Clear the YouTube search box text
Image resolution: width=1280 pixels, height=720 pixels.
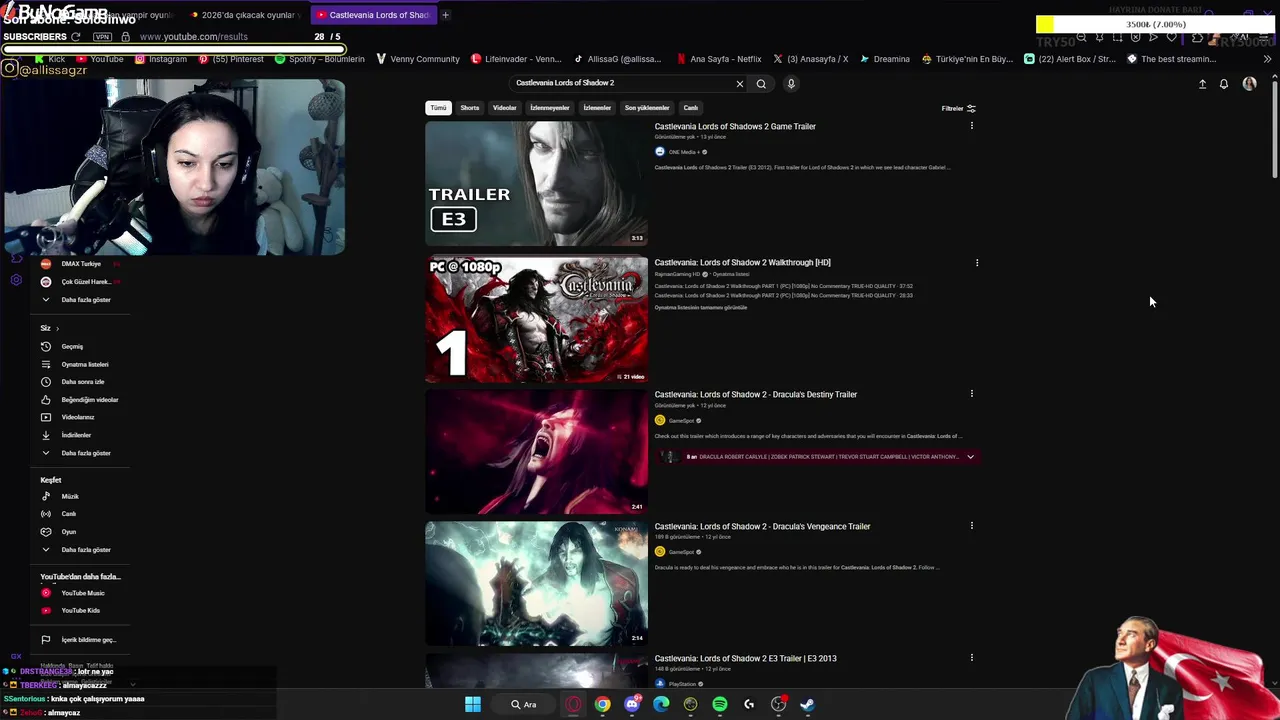[740, 84]
